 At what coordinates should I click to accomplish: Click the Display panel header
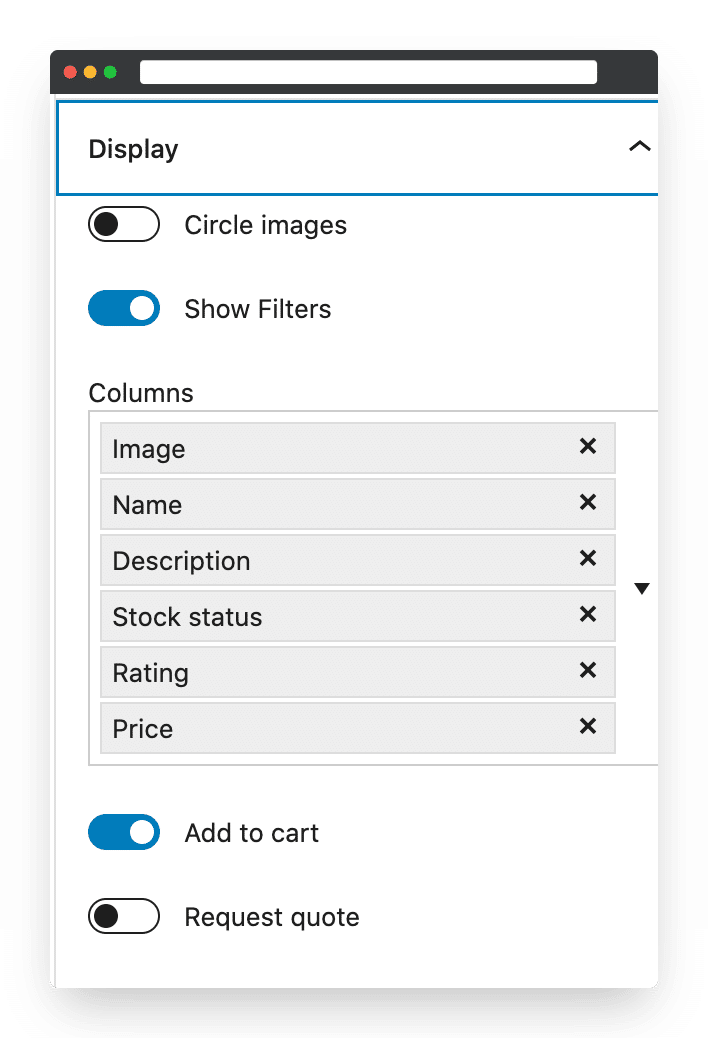[357, 148]
